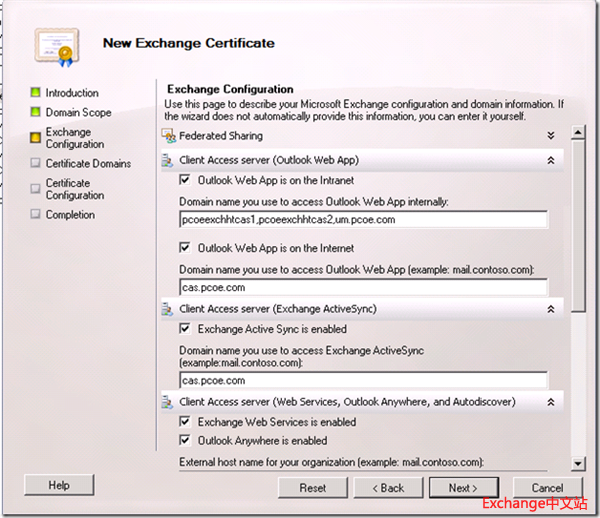Click the Next button
The image size is (600, 518).
tap(463, 488)
